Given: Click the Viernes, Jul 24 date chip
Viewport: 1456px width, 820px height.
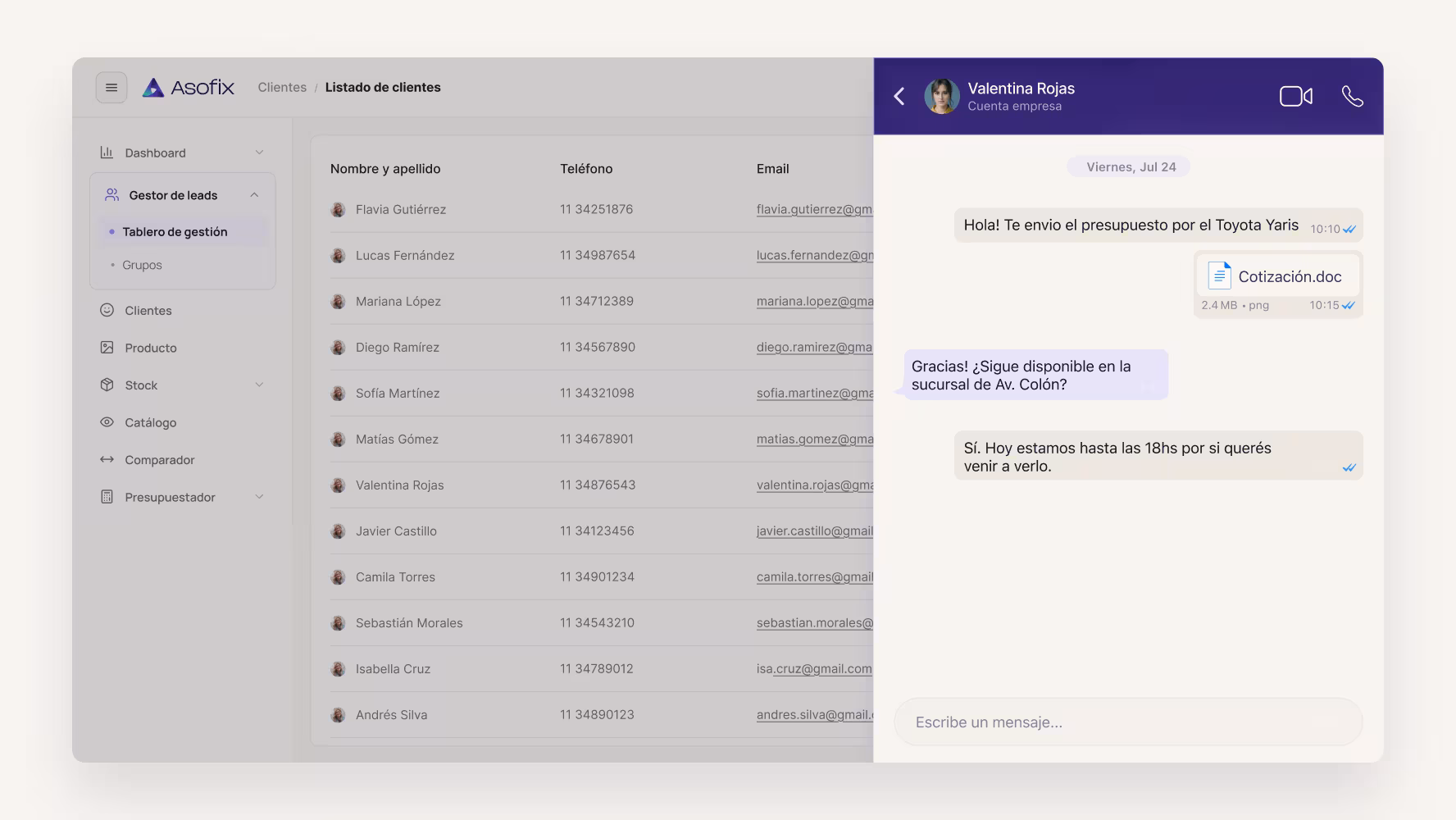Looking at the screenshot, I should [x=1129, y=166].
